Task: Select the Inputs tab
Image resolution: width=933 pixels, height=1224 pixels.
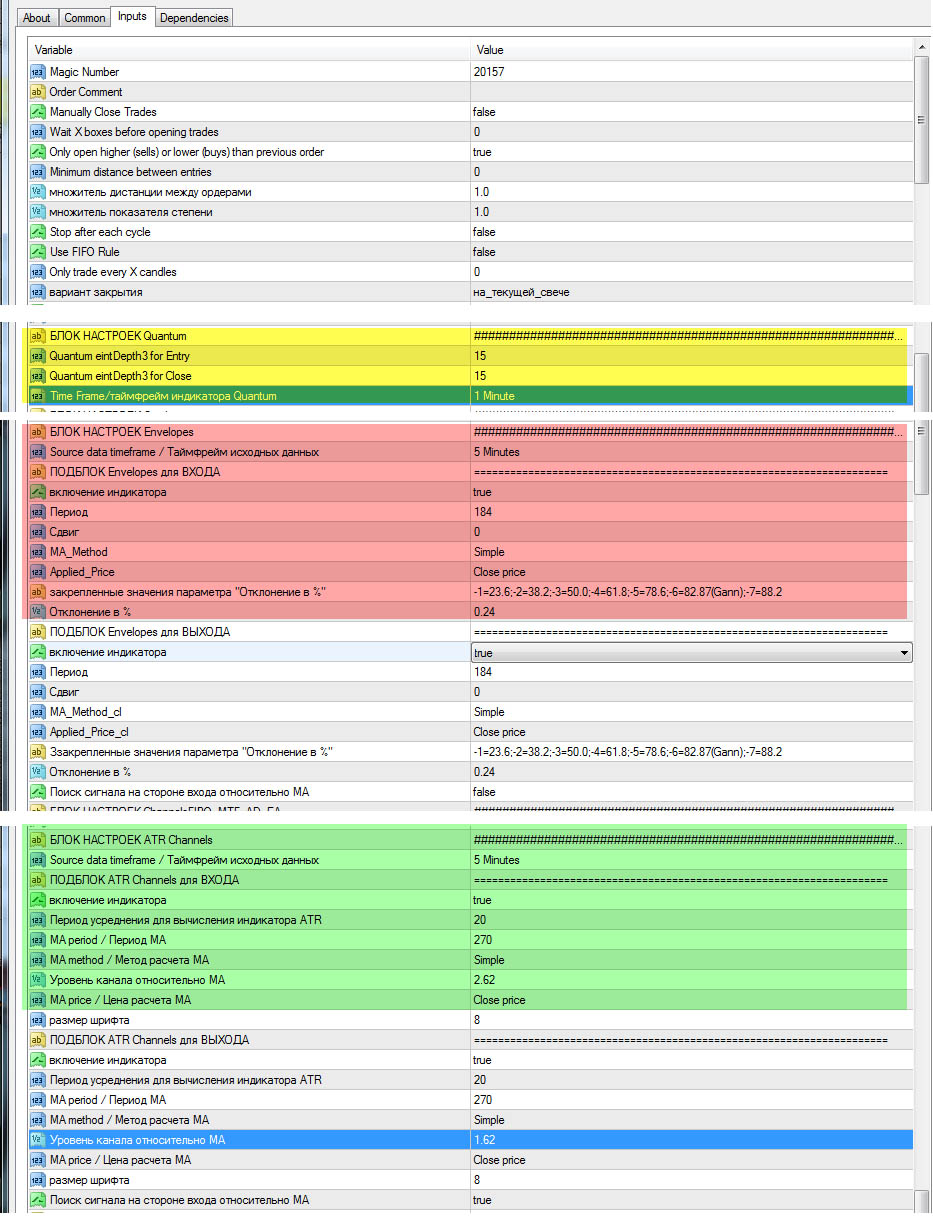Action: point(132,16)
